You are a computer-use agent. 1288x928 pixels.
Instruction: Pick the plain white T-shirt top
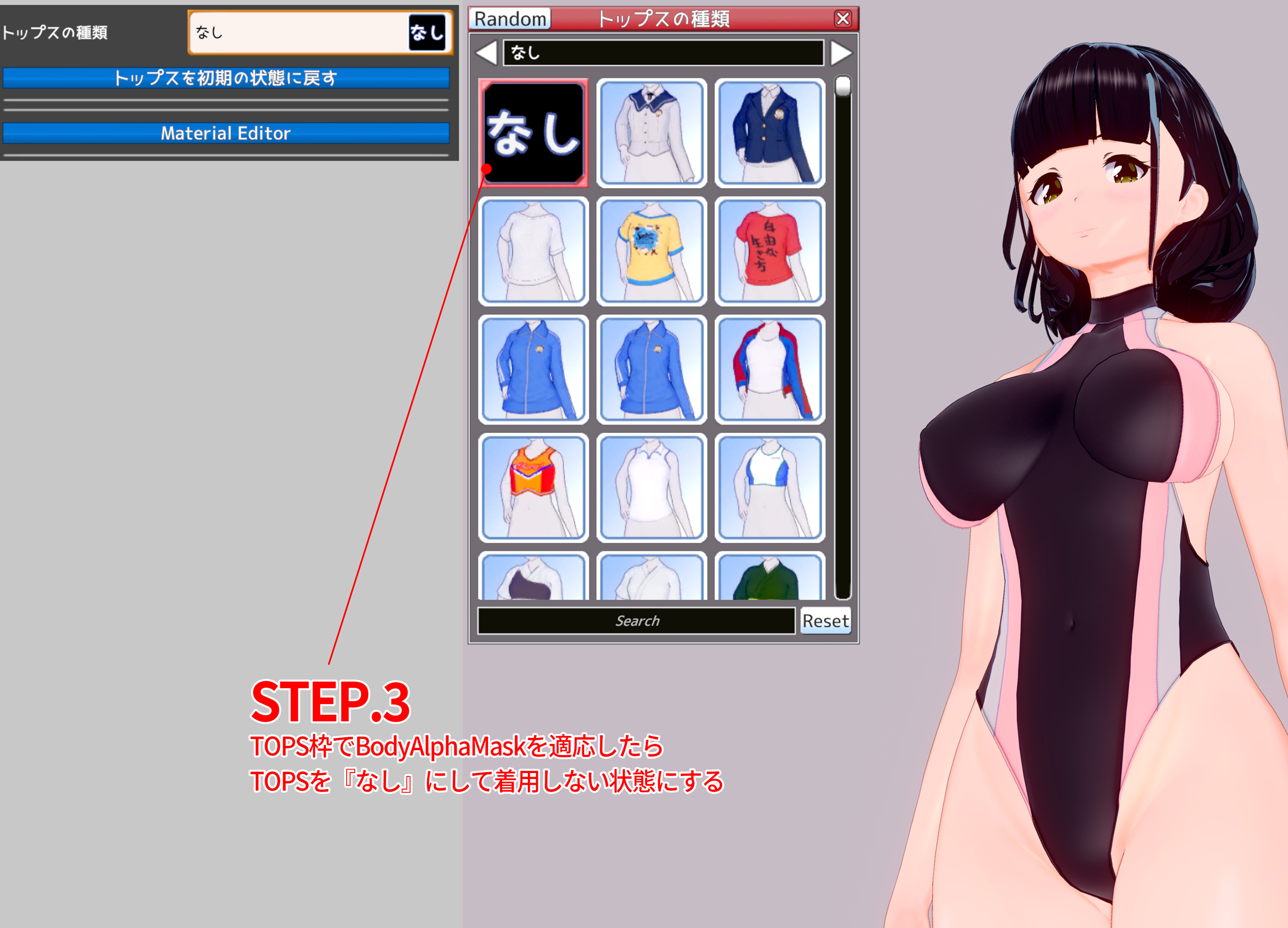pos(533,251)
